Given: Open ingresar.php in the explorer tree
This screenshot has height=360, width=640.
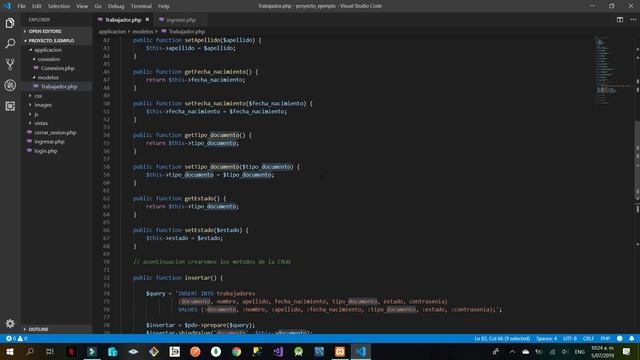Looking at the screenshot, I should tap(56, 142).
